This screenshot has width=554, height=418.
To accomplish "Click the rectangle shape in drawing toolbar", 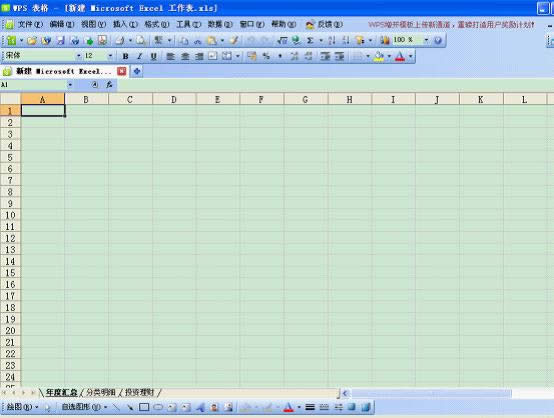I will click(144, 407).
